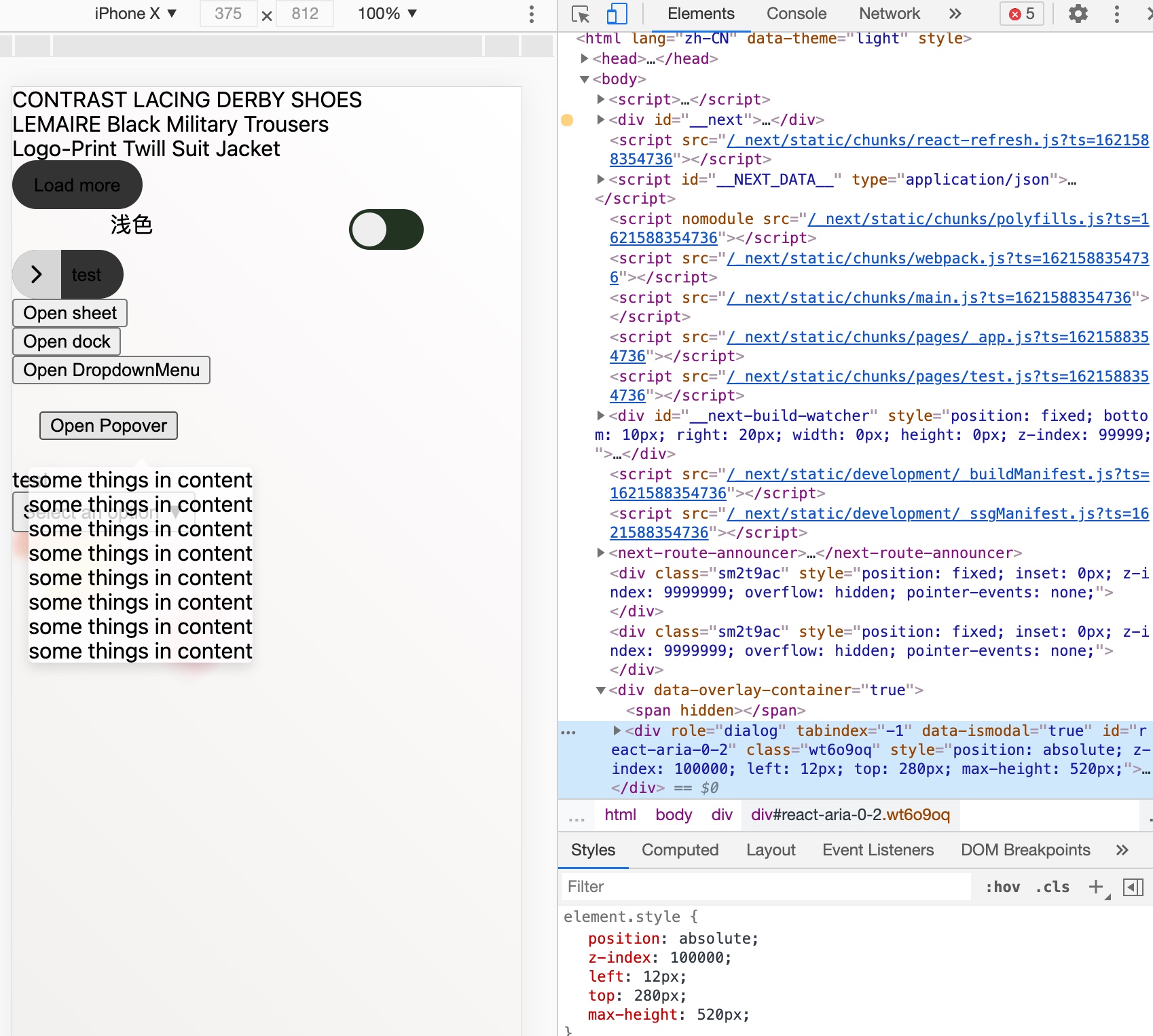The image size is (1153, 1036).
Task: Click the more tabs chevron after DOM Breakpoints
Action: click(x=1122, y=849)
